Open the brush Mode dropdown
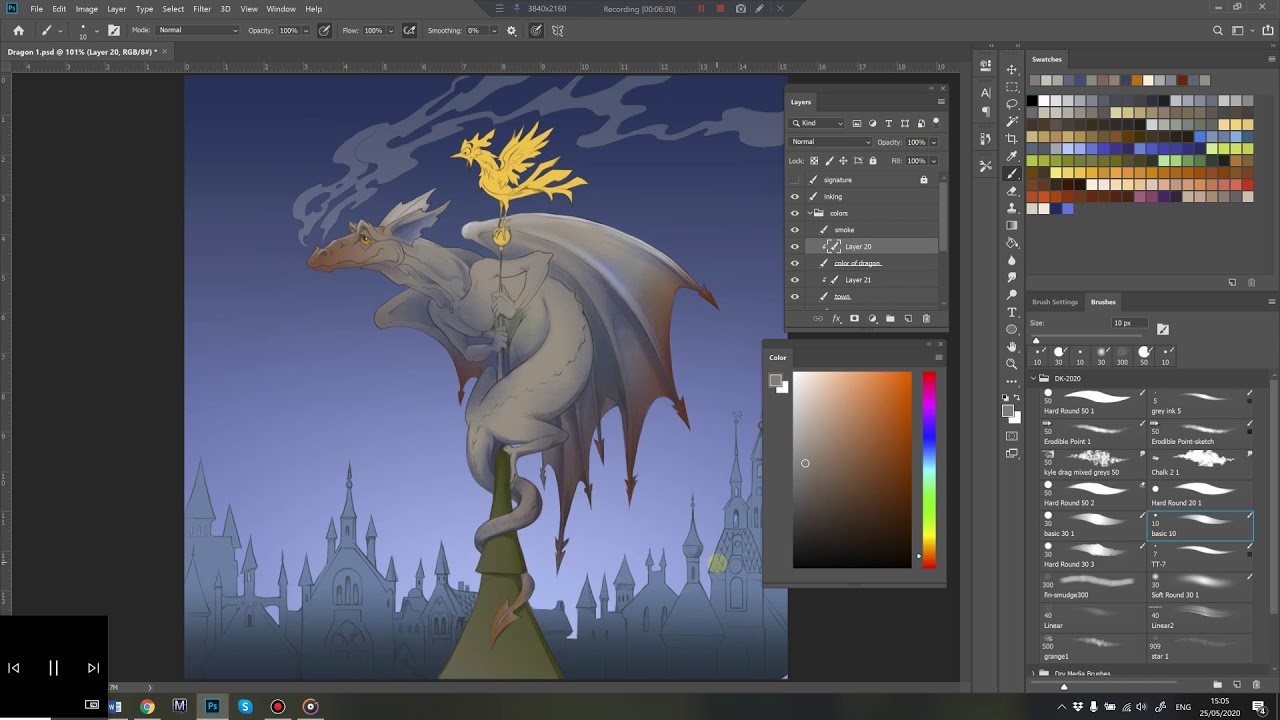Screen dimensions: 1280x720 198,30
